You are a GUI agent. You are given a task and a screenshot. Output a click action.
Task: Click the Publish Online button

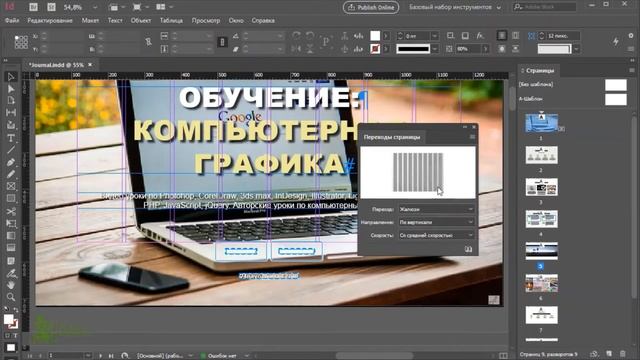coord(371,7)
